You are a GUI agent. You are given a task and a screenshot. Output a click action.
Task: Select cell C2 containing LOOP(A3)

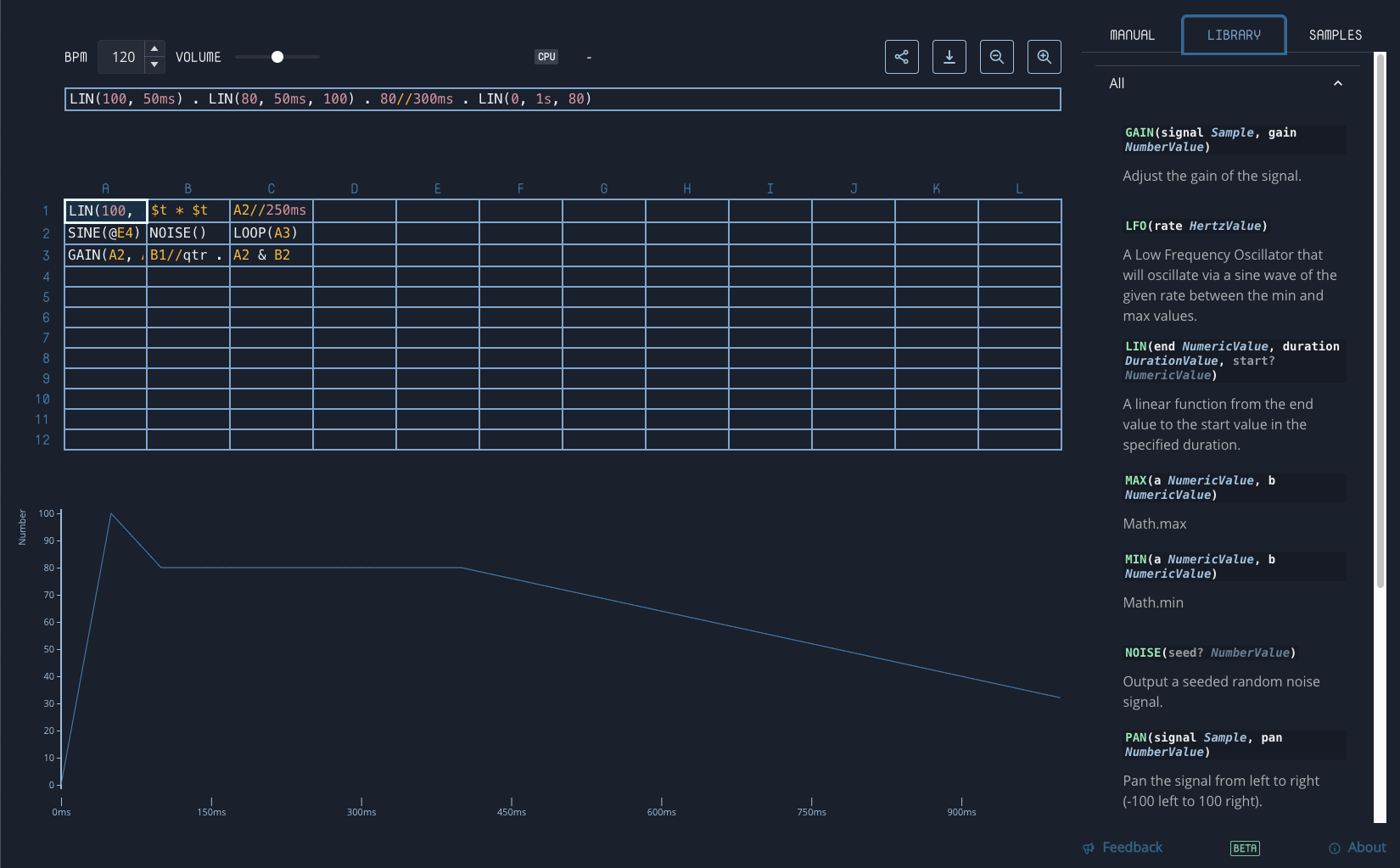click(272, 232)
